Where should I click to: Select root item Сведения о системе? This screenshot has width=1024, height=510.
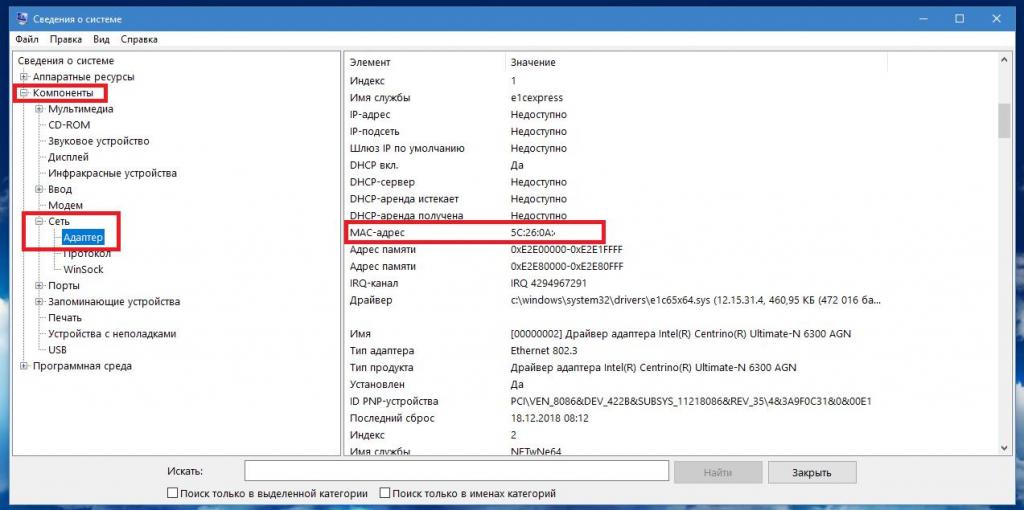pos(66,61)
